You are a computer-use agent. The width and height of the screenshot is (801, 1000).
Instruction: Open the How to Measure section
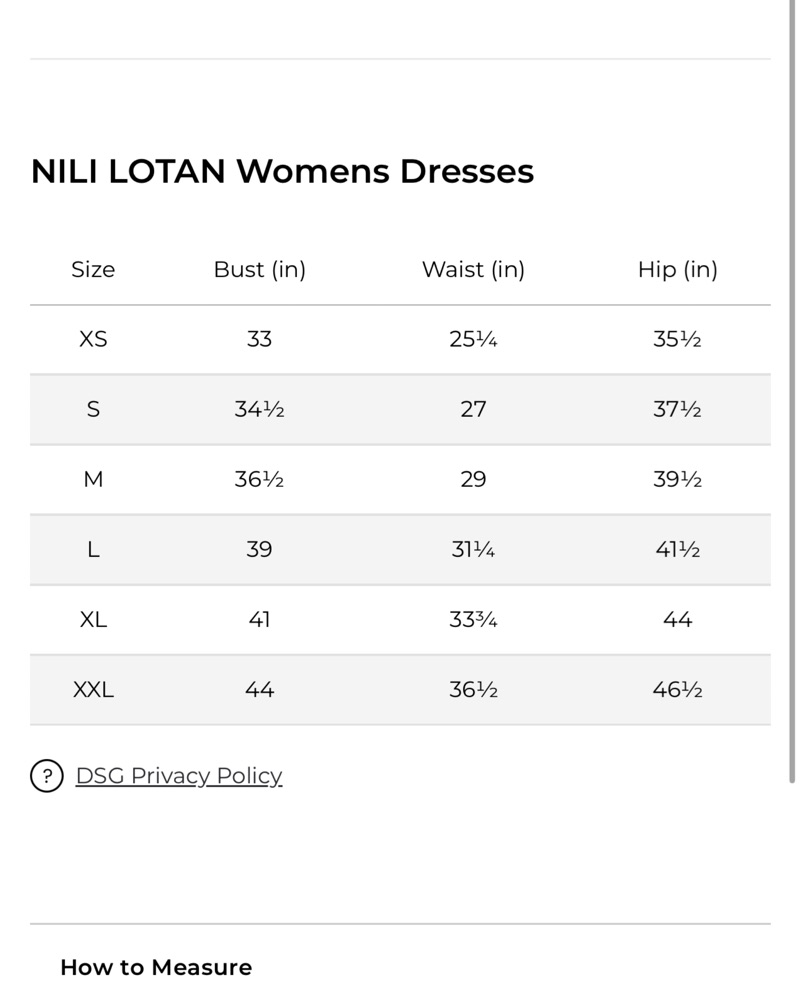156,967
